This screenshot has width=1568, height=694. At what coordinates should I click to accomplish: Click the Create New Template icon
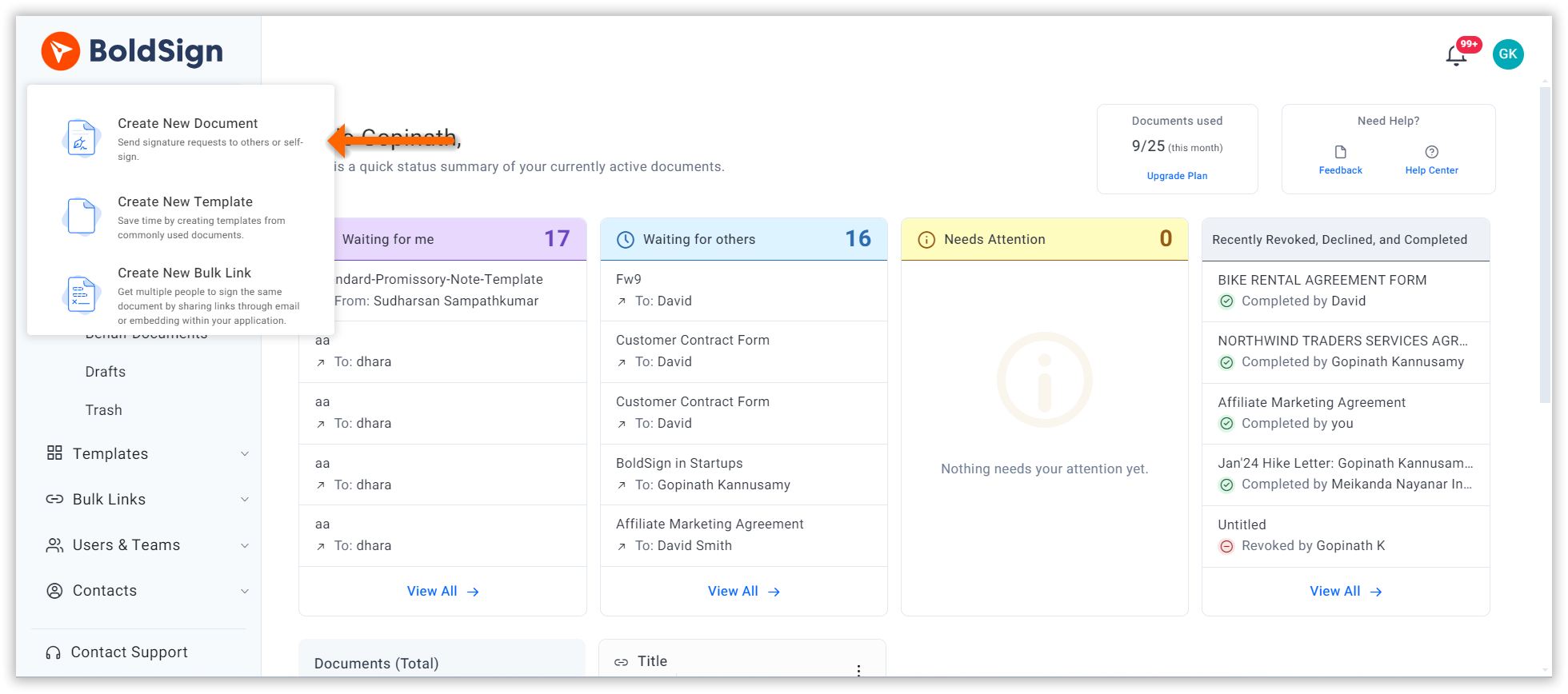coord(82,217)
